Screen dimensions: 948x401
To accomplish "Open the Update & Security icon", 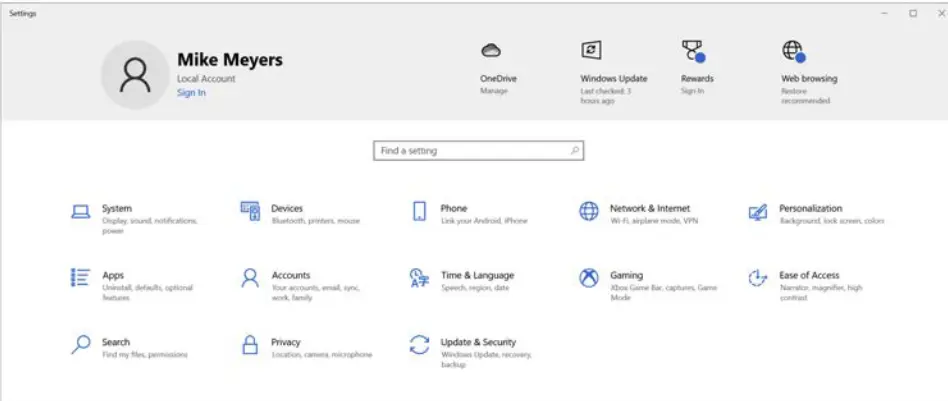I will [x=419, y=345].
